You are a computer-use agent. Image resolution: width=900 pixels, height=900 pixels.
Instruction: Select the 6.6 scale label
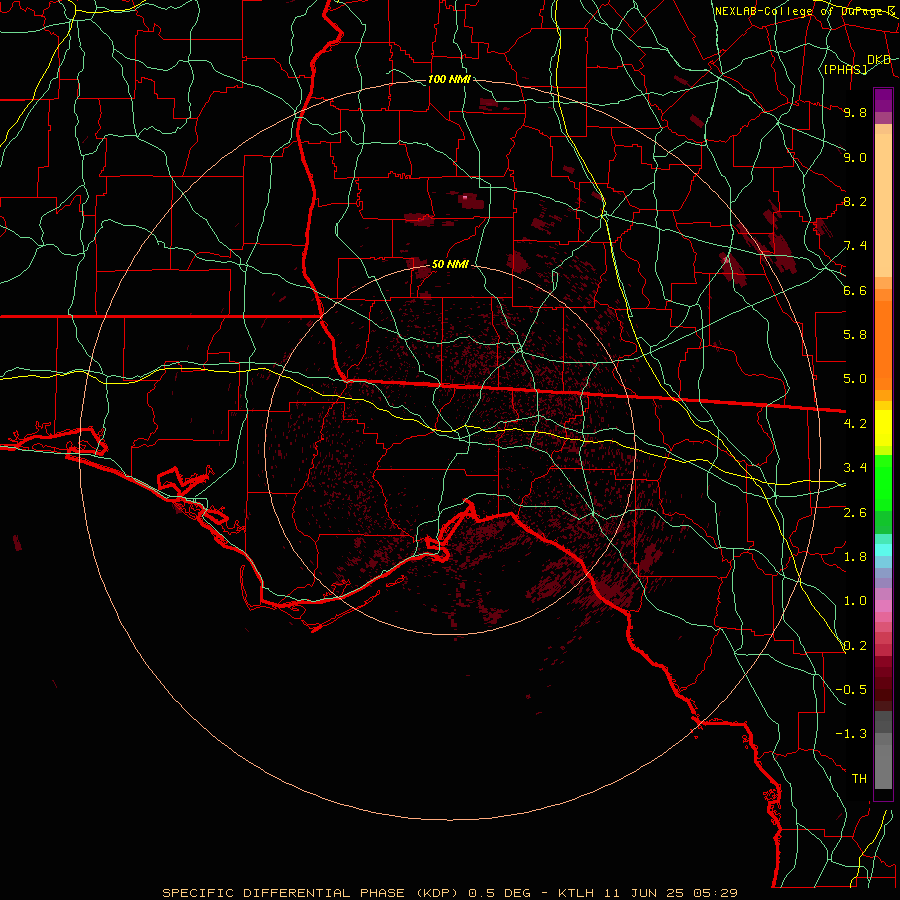855,290
